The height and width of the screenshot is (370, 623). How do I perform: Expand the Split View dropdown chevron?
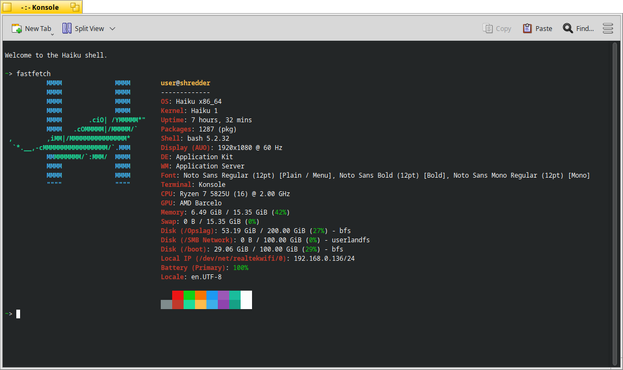click(112, 29)
